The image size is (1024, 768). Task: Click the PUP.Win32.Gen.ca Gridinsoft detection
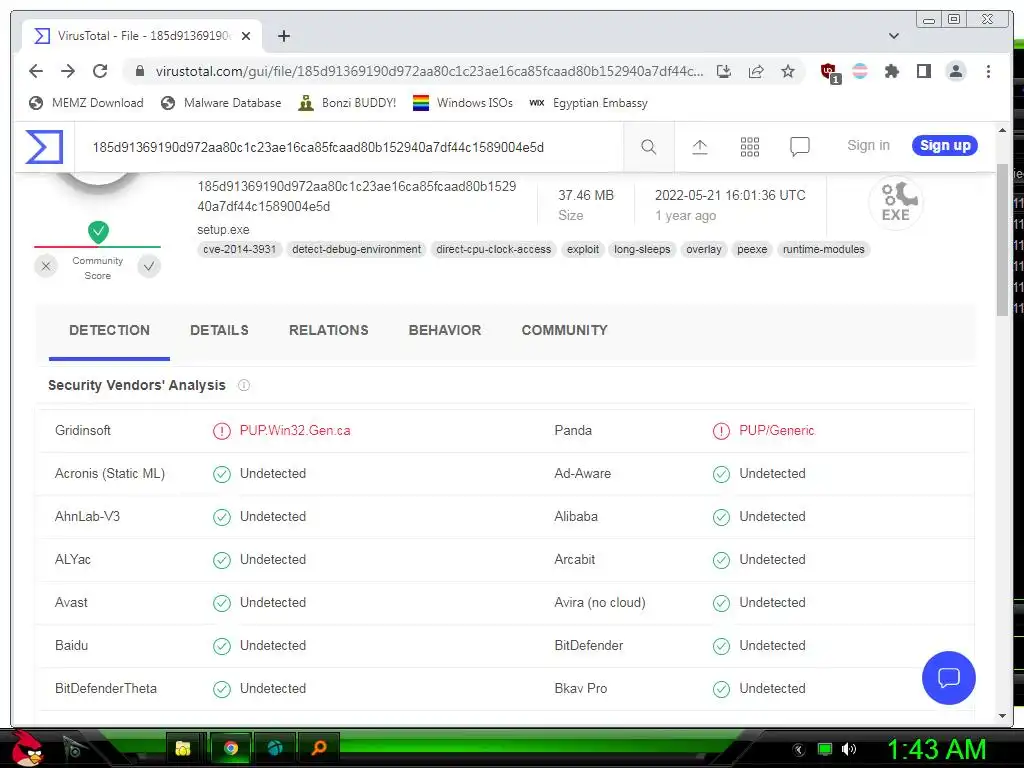tap(295, 430)
